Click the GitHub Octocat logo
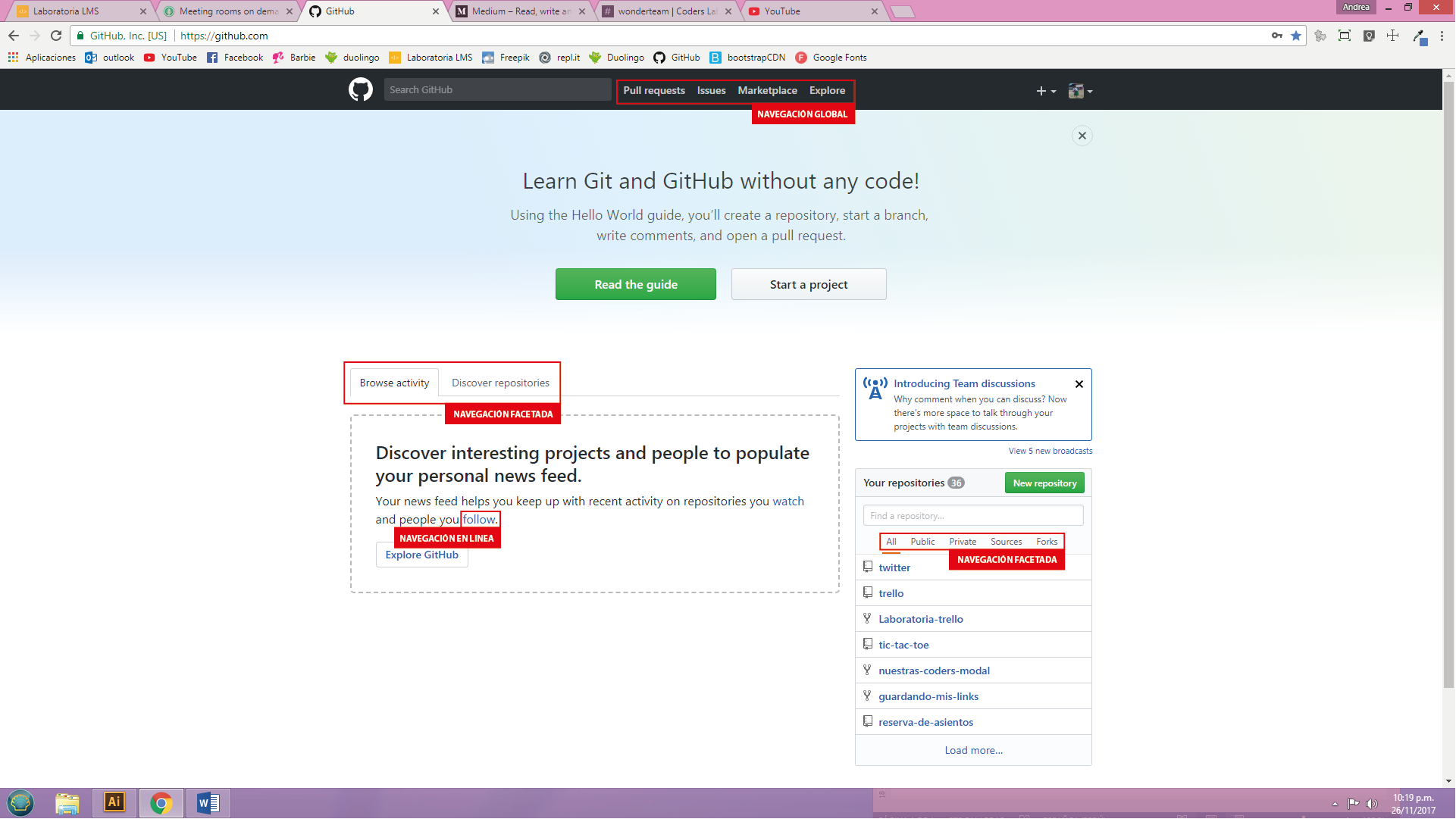This screenshot has width=1456, height=819. pos(361,90)
